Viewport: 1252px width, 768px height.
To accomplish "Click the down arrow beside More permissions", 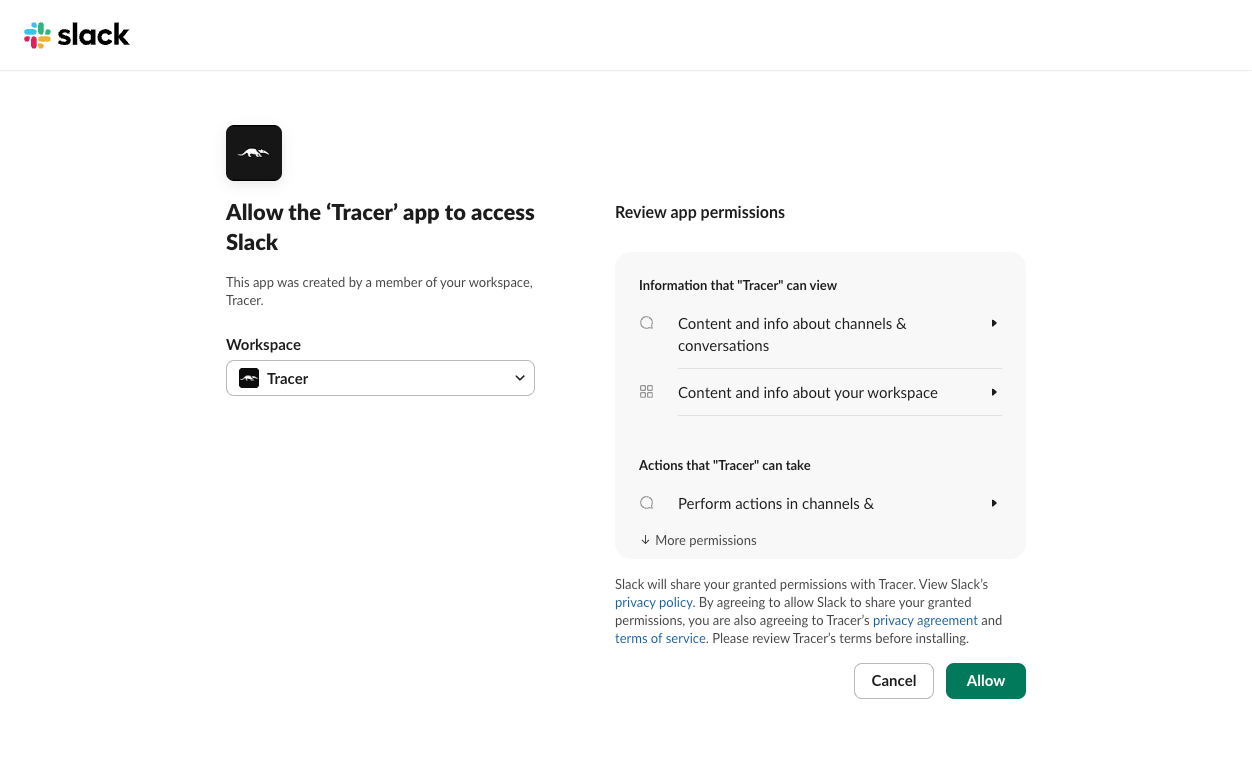I will [644, 539].
